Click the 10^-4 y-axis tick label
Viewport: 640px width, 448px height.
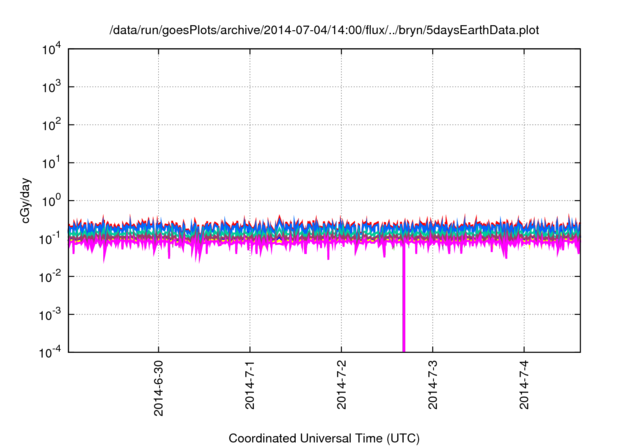51,352
